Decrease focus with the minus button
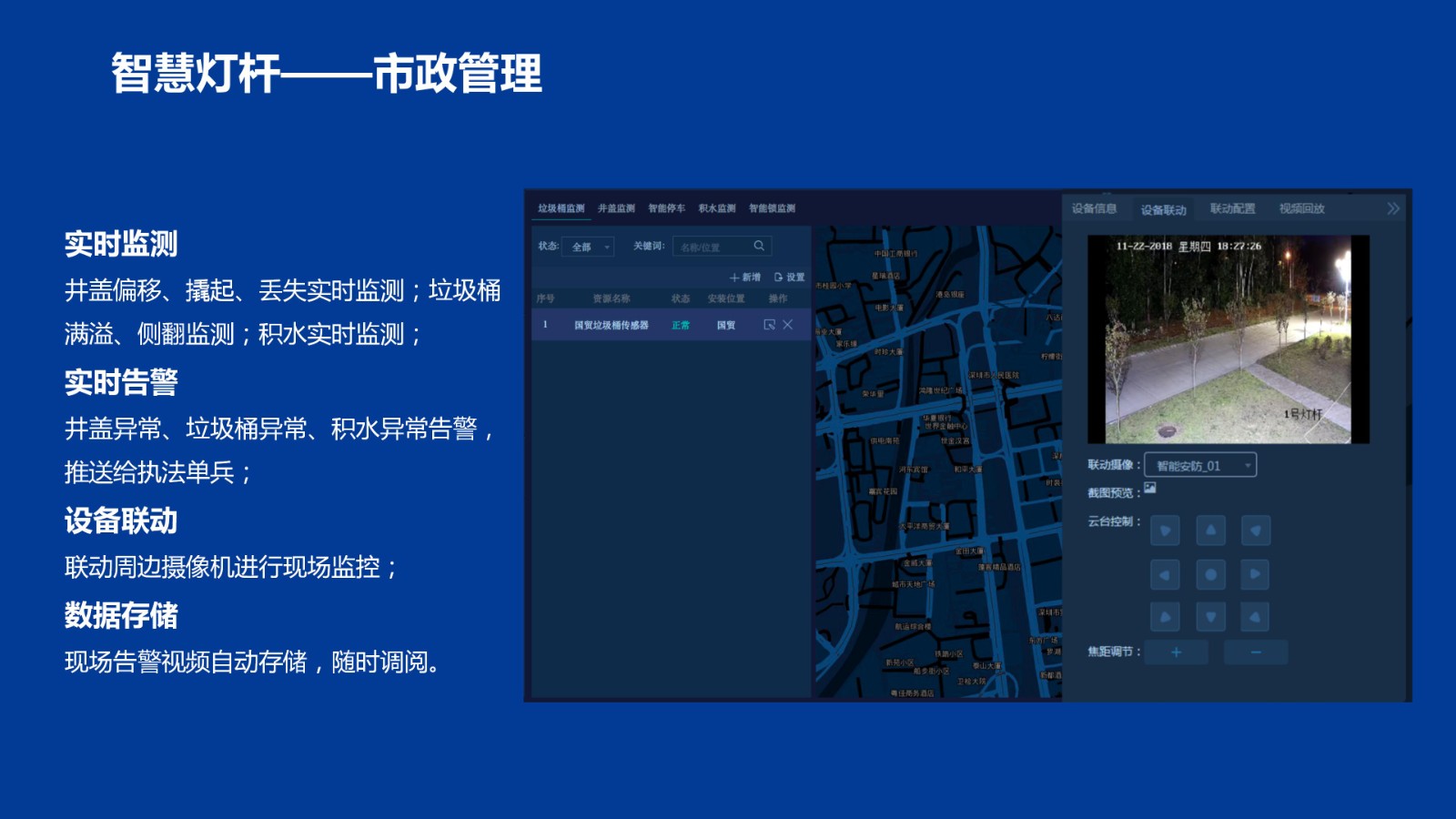This screenshot has width=1456, height=819. coord(1255,652)
